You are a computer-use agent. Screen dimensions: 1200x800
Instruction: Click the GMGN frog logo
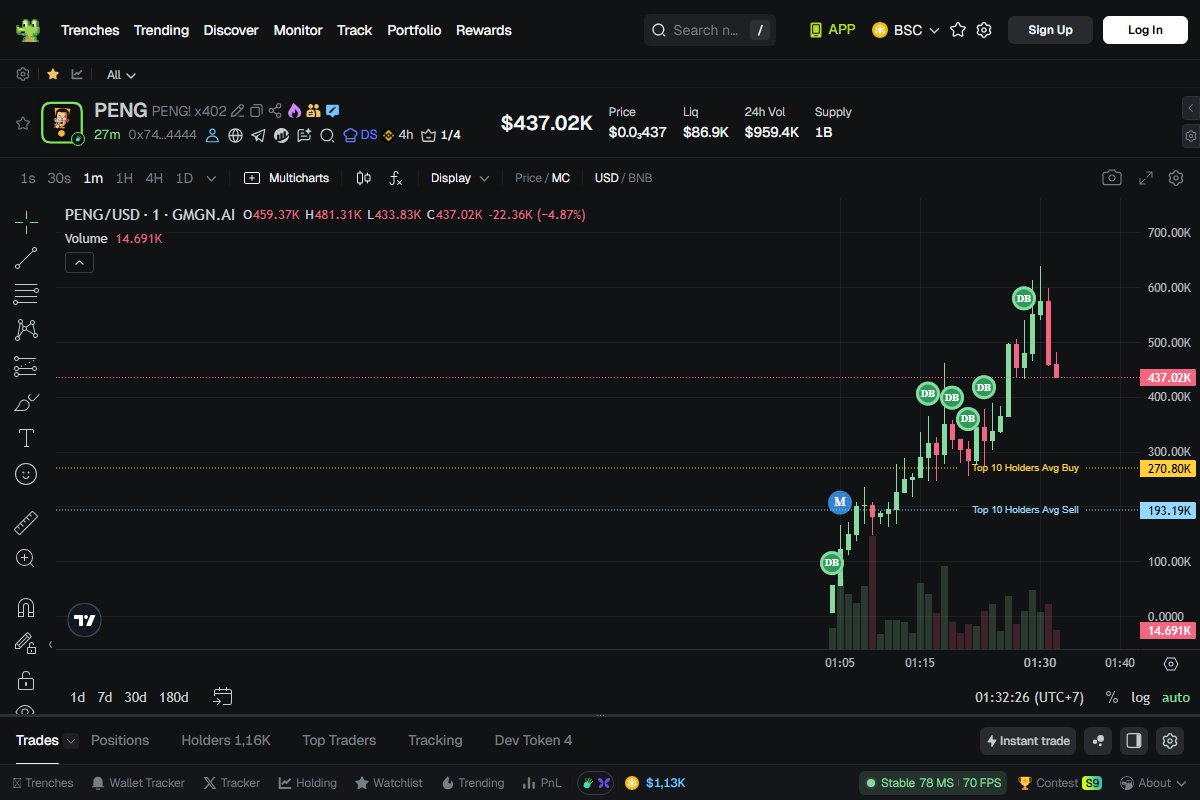28,30
